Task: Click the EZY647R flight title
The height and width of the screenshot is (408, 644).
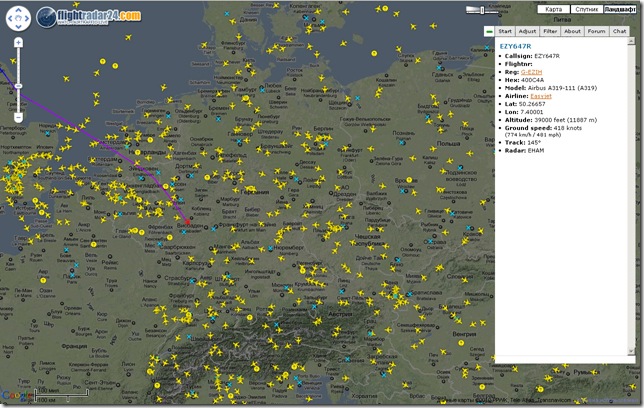Action: pos(515,46)
